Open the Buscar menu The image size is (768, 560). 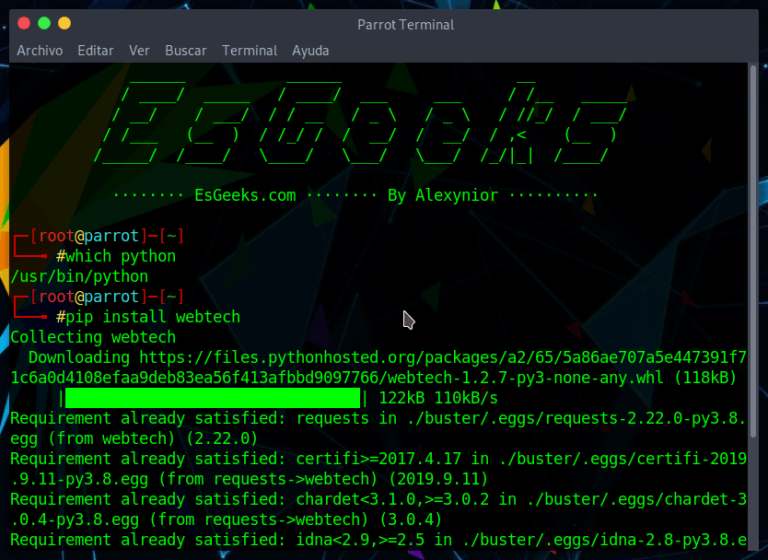tap(186, 50)
